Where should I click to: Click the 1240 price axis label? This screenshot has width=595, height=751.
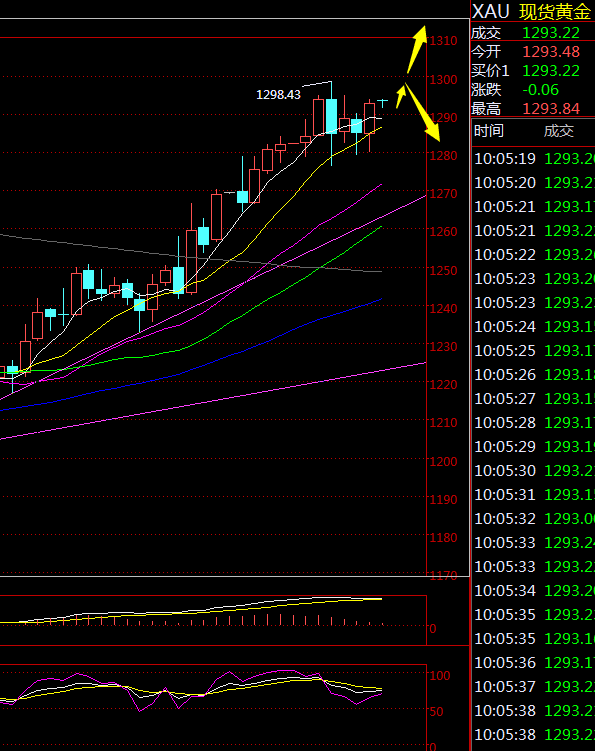pos(443,308)
